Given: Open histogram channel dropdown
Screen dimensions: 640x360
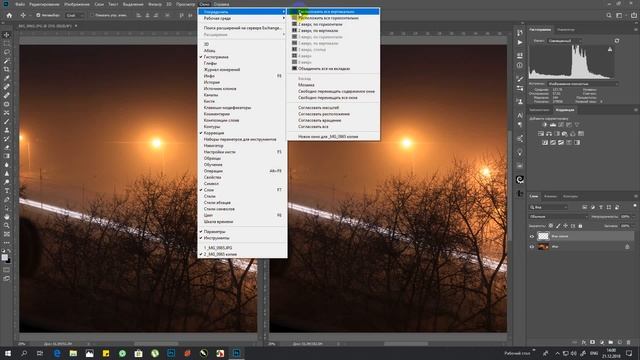Looking at the screenshot, I should pos(564,41).
